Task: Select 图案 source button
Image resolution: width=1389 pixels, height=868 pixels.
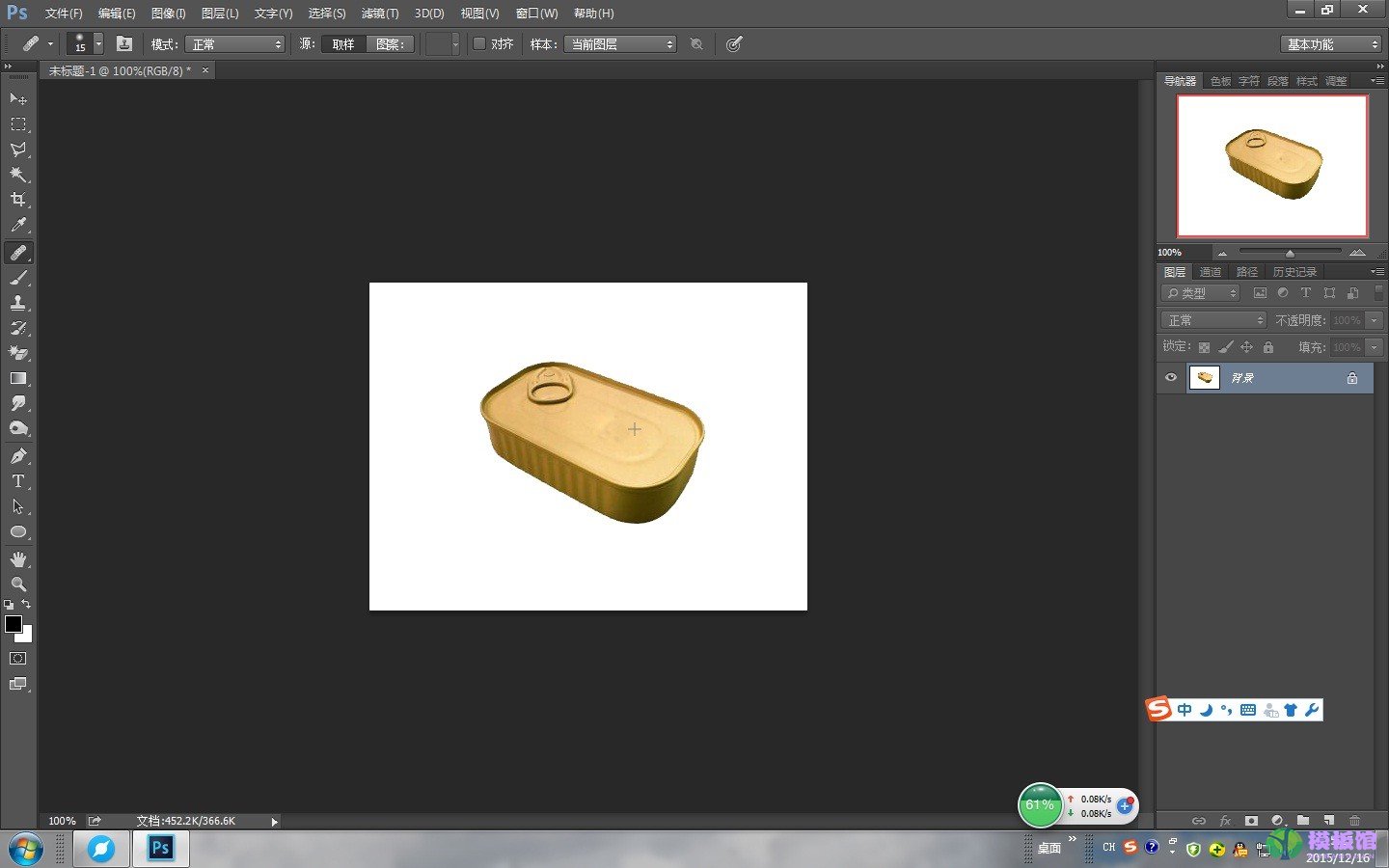Action: tap(390, 44)
